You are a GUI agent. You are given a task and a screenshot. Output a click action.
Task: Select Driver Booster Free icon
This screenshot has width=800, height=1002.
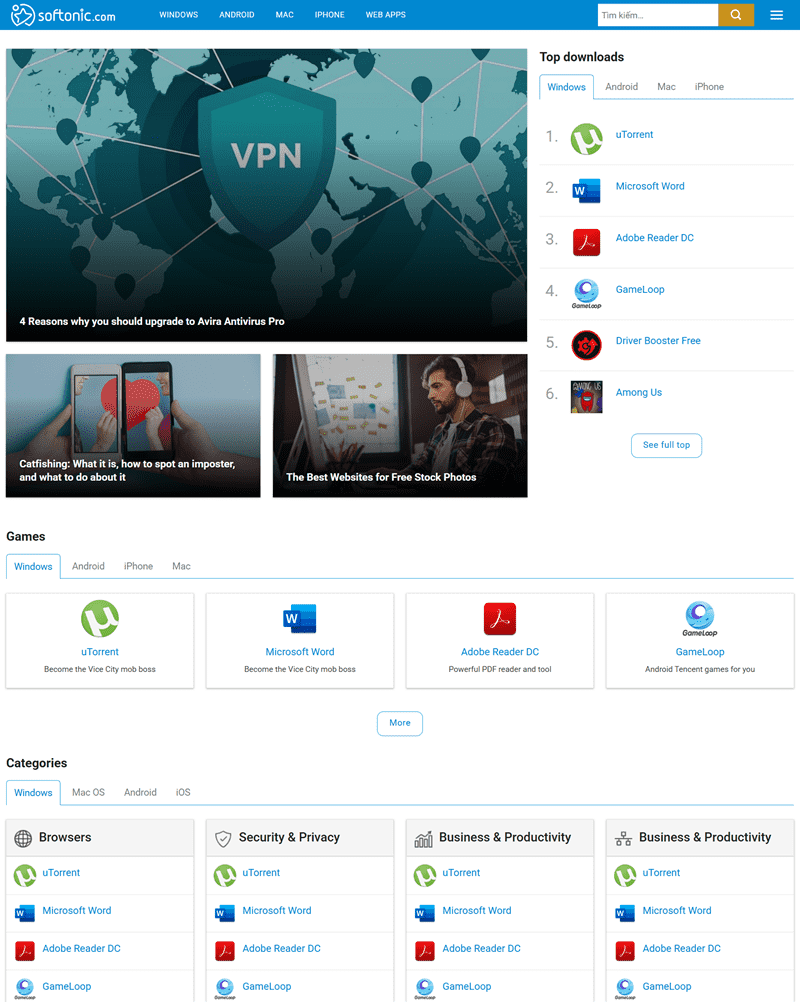tap(586, 345)
